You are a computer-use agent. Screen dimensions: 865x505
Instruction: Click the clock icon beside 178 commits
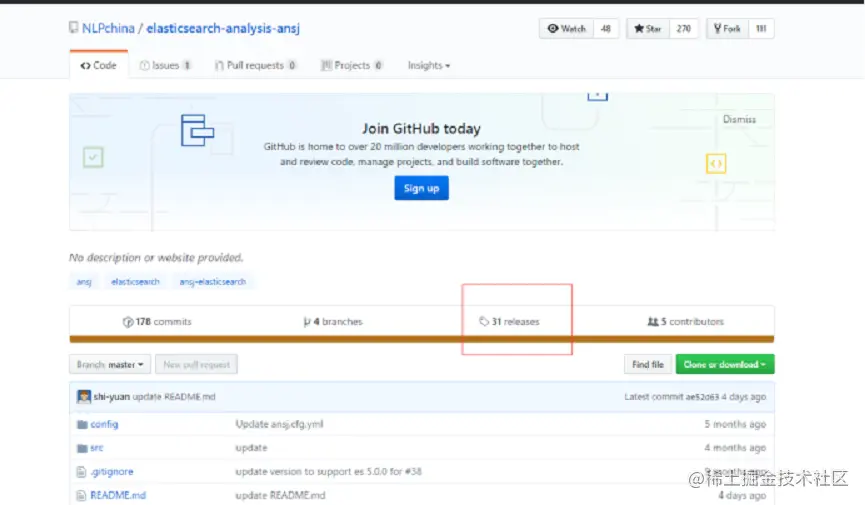128,322
